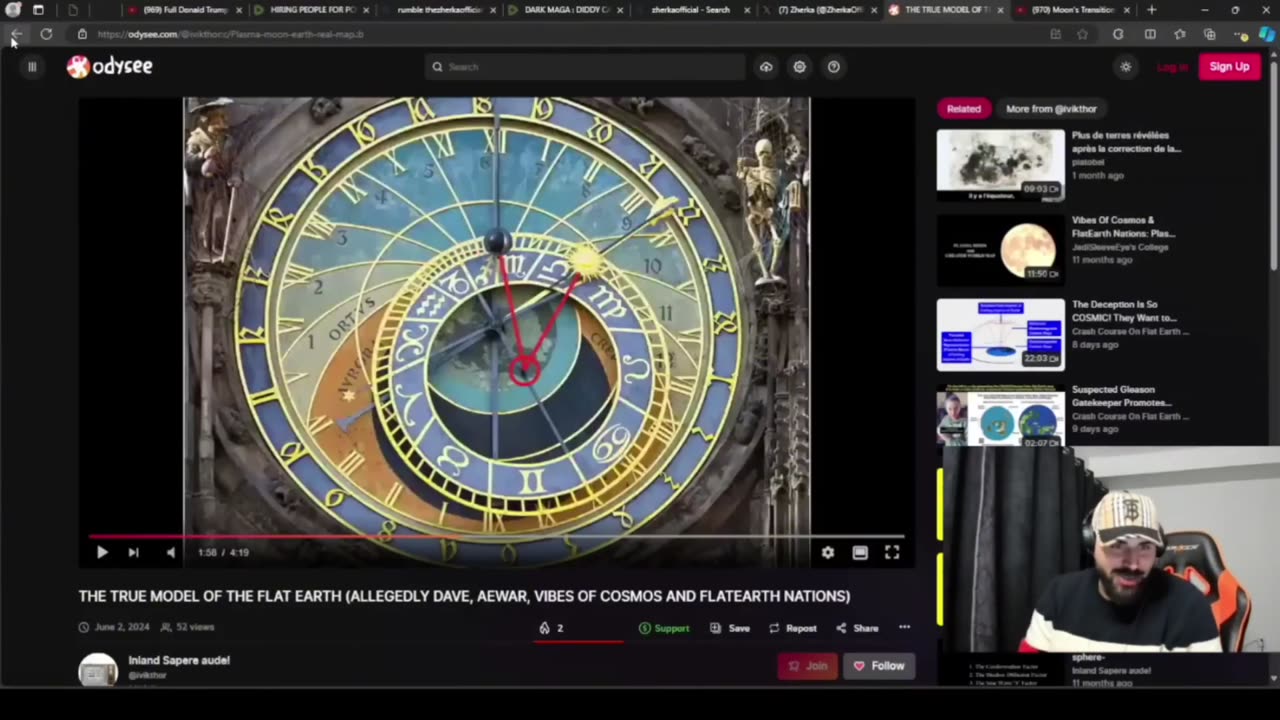Bookmark the page with the star icon
Viewport: 1280px width, 720px height.
click(x=1082, y=34)
